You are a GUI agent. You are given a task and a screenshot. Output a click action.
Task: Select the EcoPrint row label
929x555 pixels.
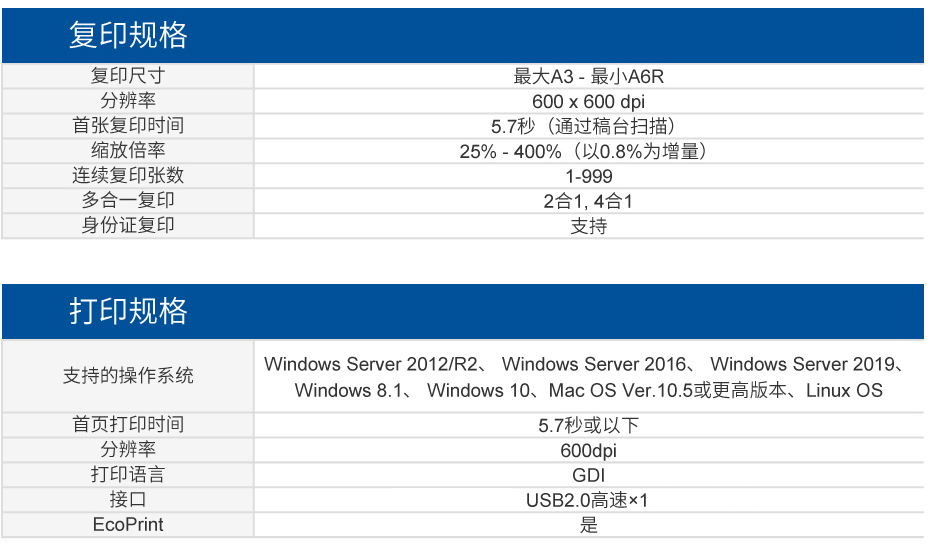(x=128, y=525)
